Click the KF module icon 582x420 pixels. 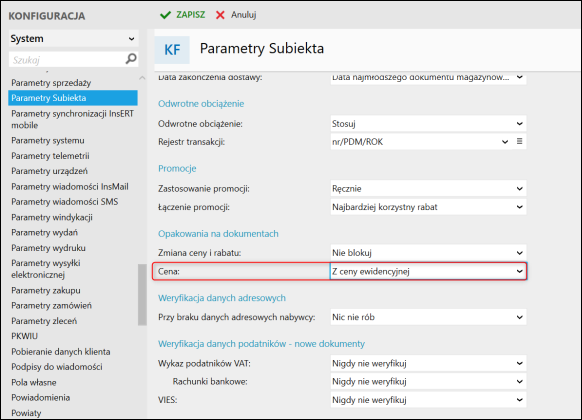[172, 50]
